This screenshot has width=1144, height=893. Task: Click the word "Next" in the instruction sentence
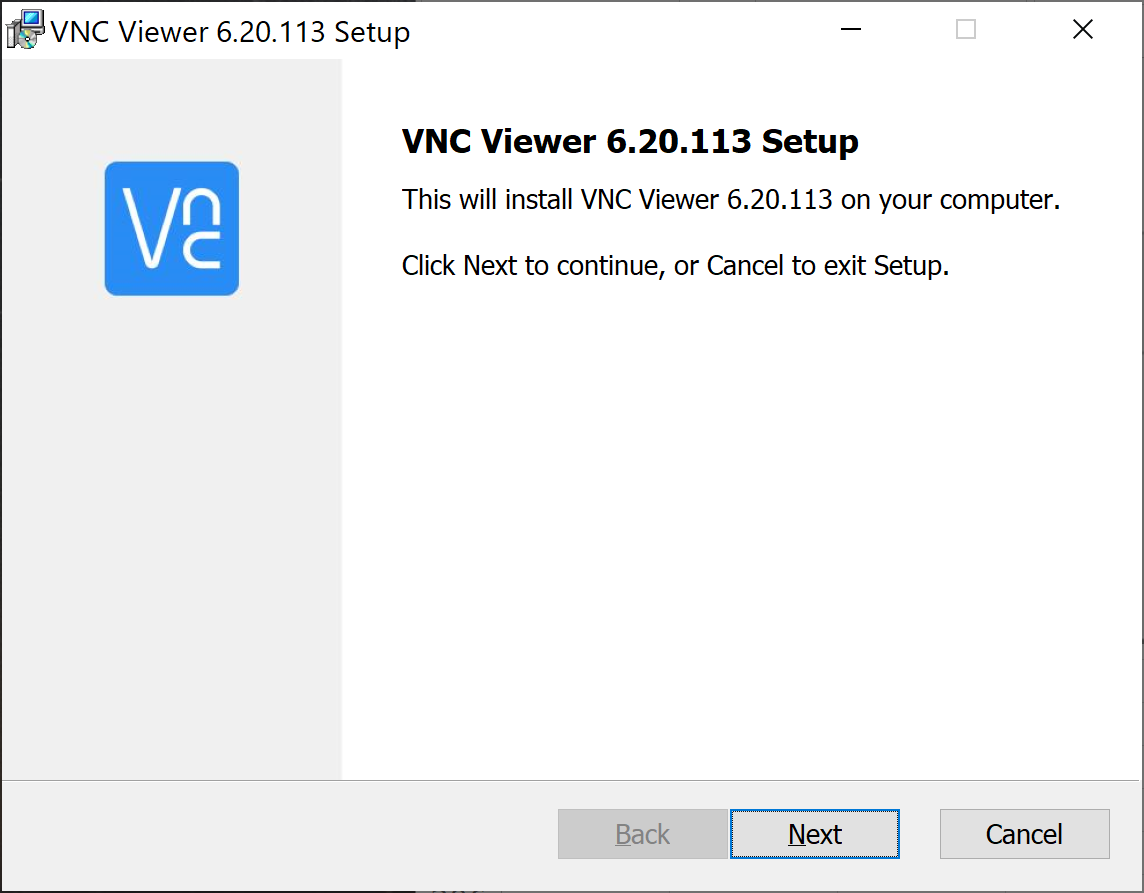tap(488, 267)
